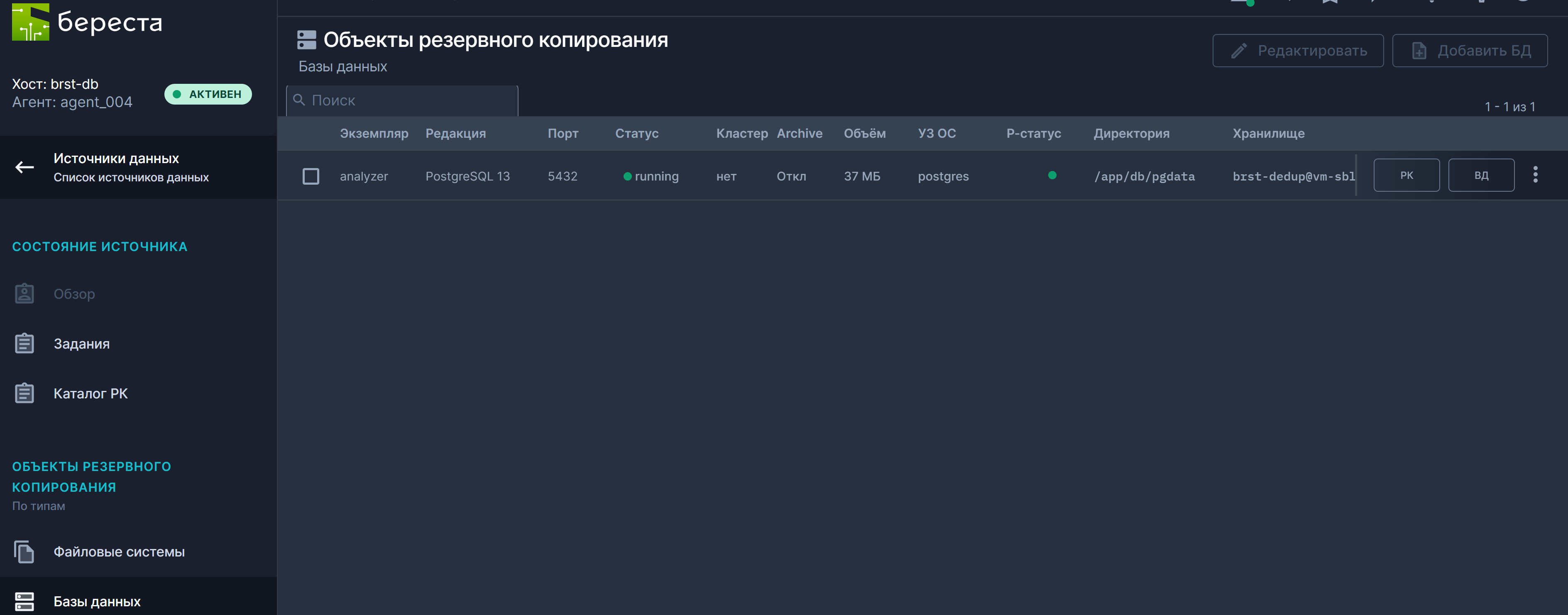Sort the table by the Объём column header

864,133
